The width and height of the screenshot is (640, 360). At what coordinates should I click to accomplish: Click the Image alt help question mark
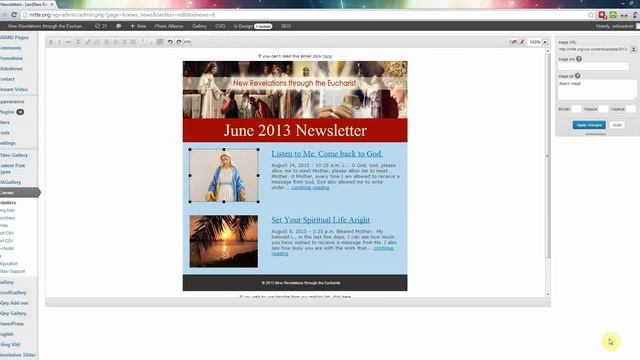point(578,76)
